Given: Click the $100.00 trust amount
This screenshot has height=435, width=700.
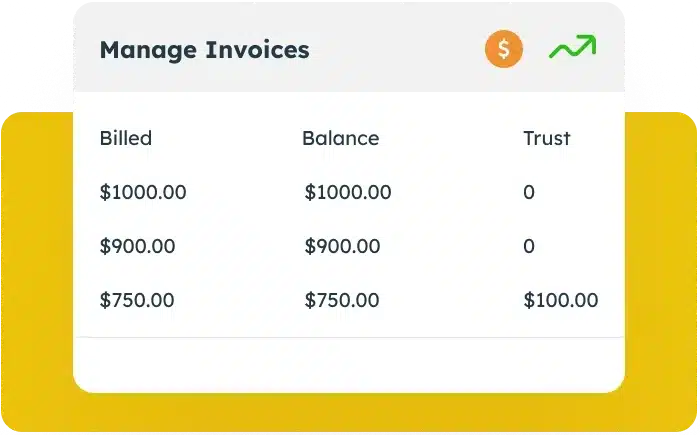Looking at the screenshot, I should tap(561, 300).
